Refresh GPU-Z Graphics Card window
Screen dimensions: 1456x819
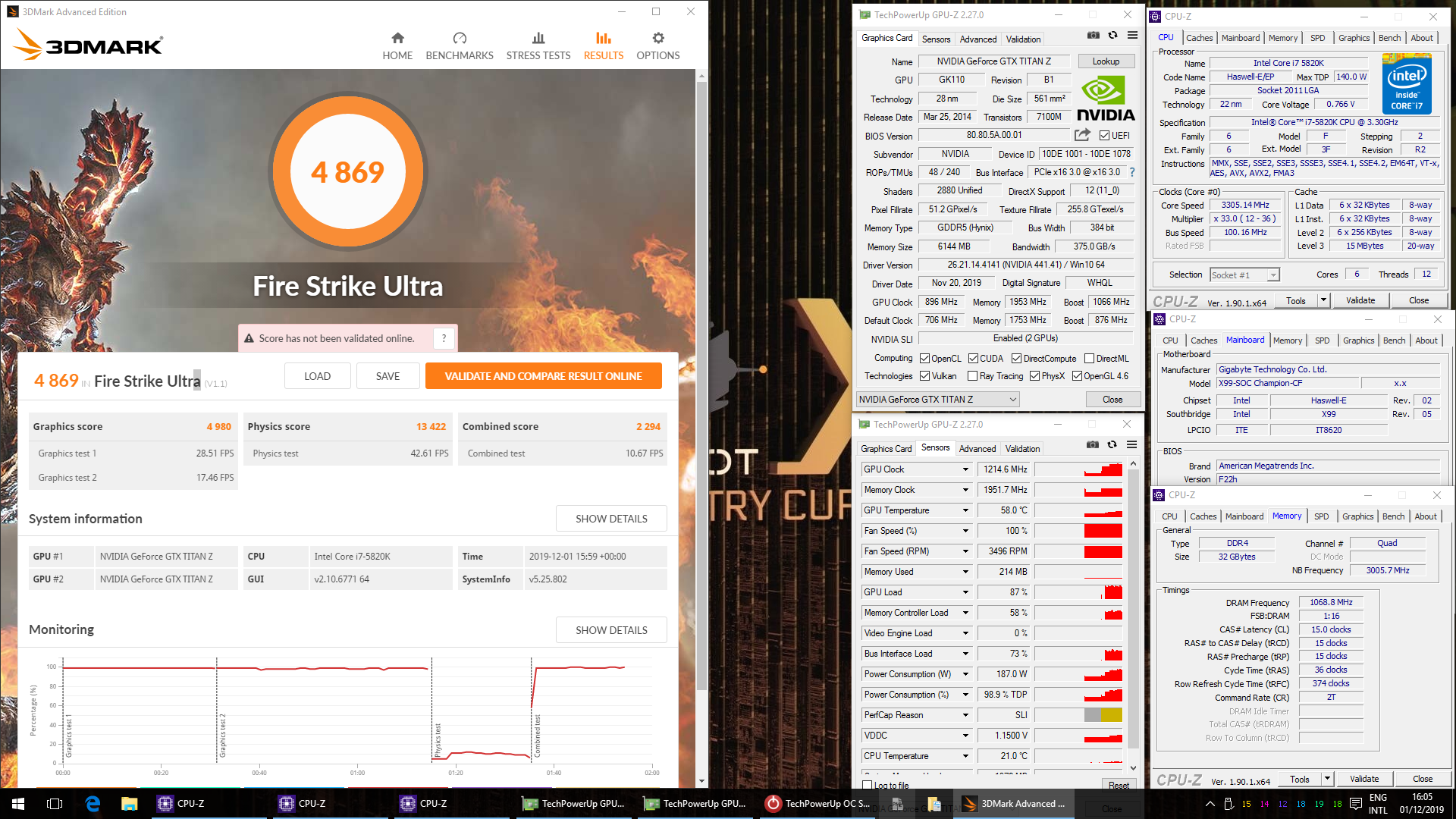click(x=1112, y=35)
